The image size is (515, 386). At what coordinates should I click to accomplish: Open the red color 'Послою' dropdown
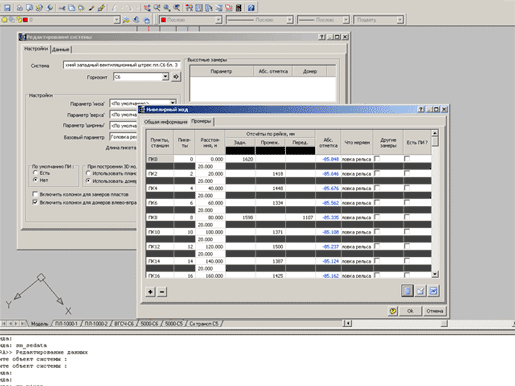pos(190,20)
